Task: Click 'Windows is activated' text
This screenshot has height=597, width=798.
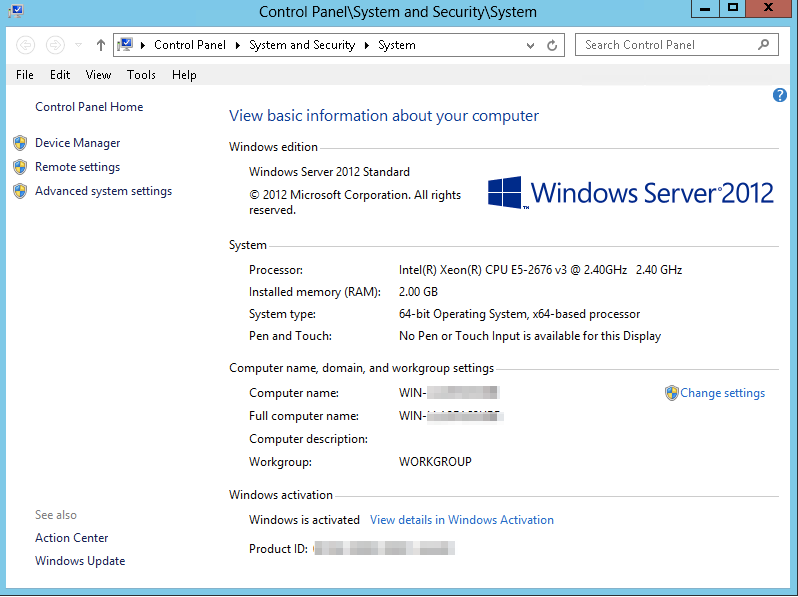Action: click(x=304, y=520)
